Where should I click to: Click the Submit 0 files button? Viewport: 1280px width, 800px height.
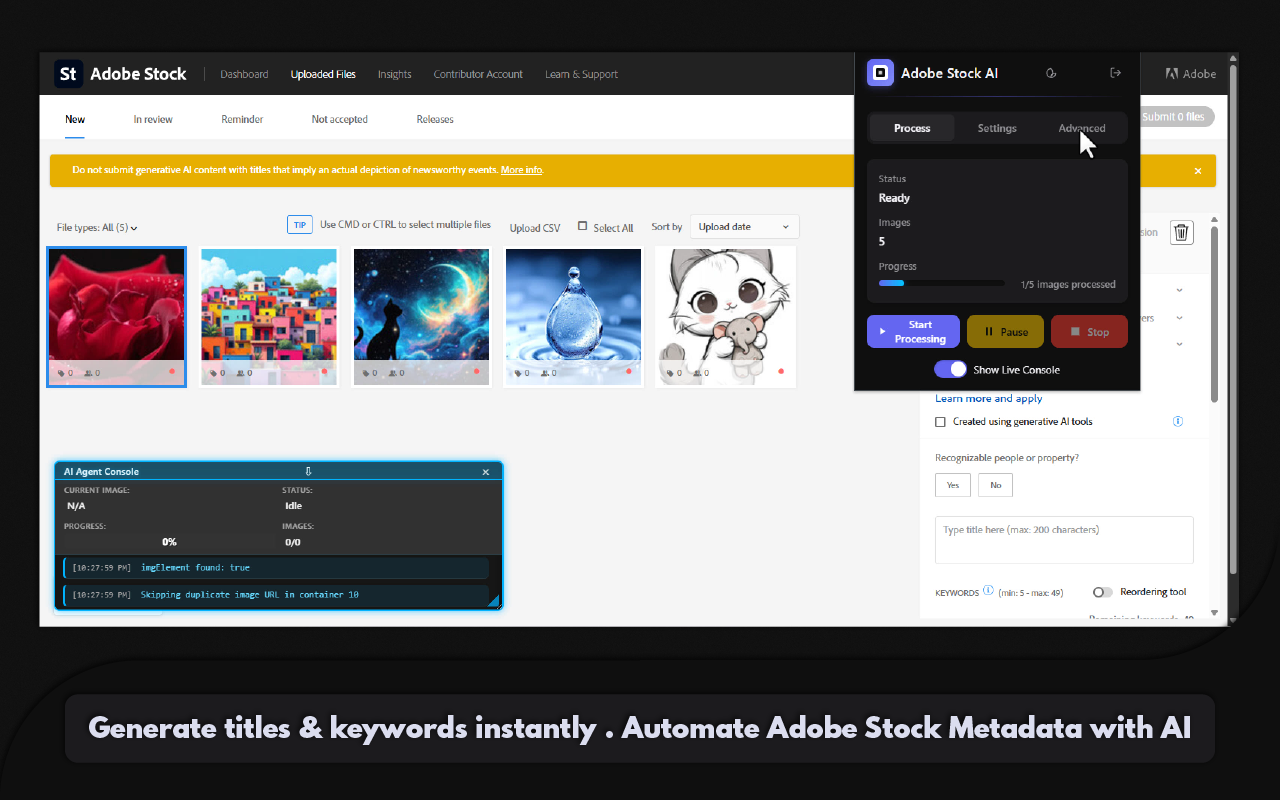pyautogui.click(x=1177, y=117)
